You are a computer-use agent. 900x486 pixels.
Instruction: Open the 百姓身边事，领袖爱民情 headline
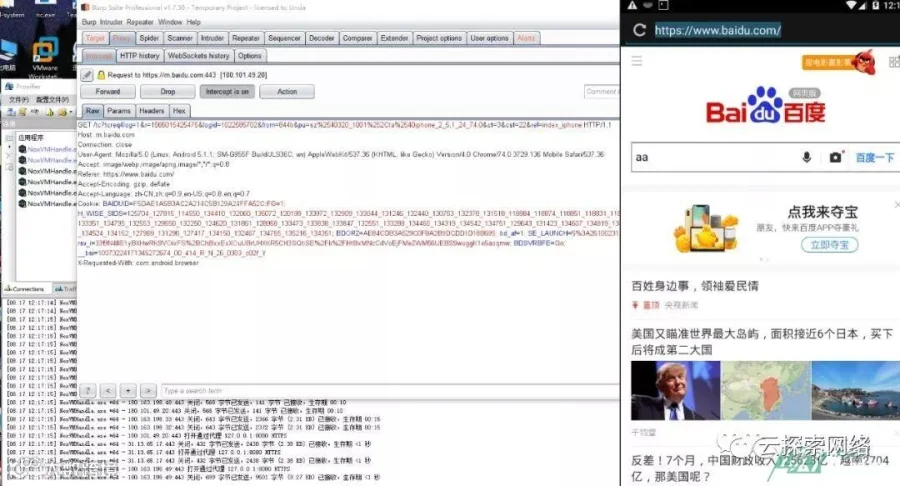pos(695,286)
